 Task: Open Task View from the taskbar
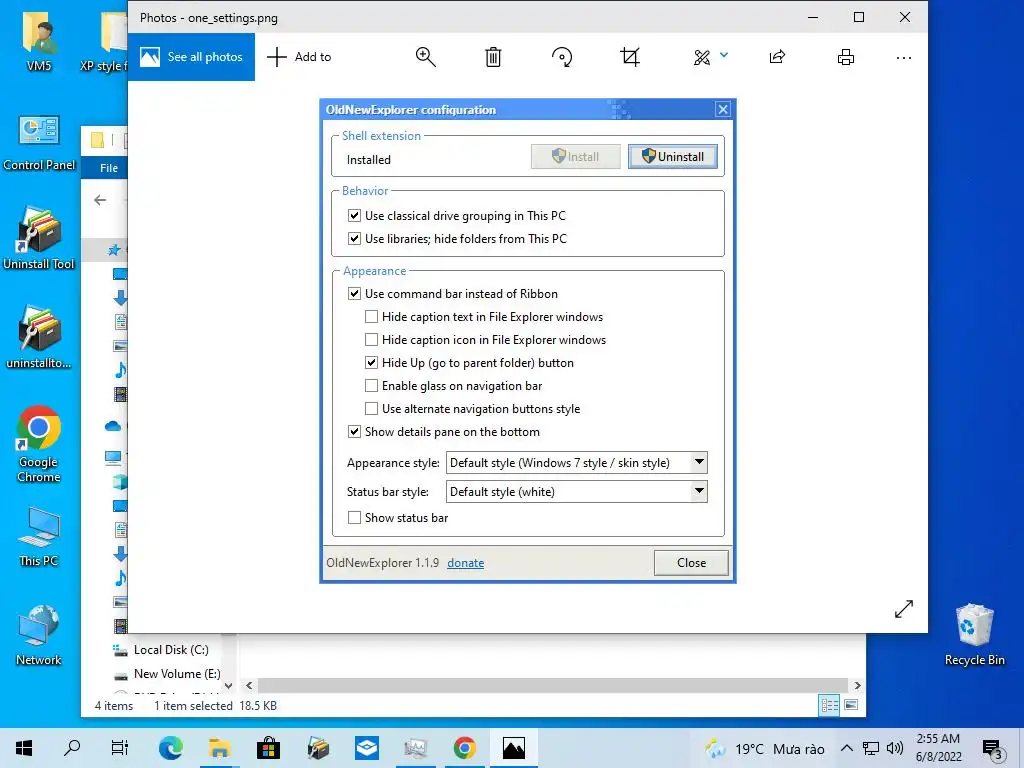pos(120,748)
